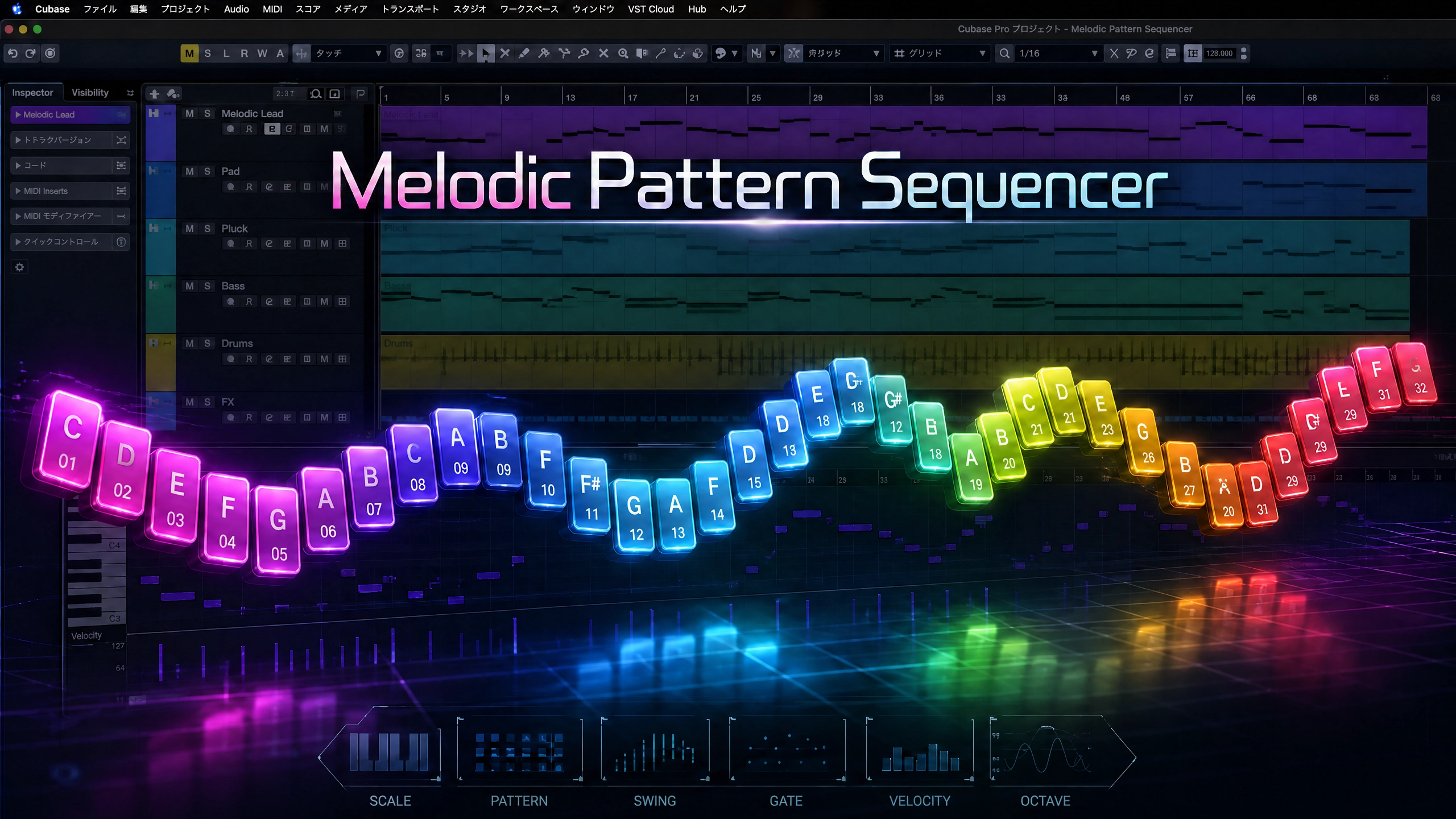Toggle snap on/off icon in toolbar
This screenshot has height=819, width=1456.
793,53
